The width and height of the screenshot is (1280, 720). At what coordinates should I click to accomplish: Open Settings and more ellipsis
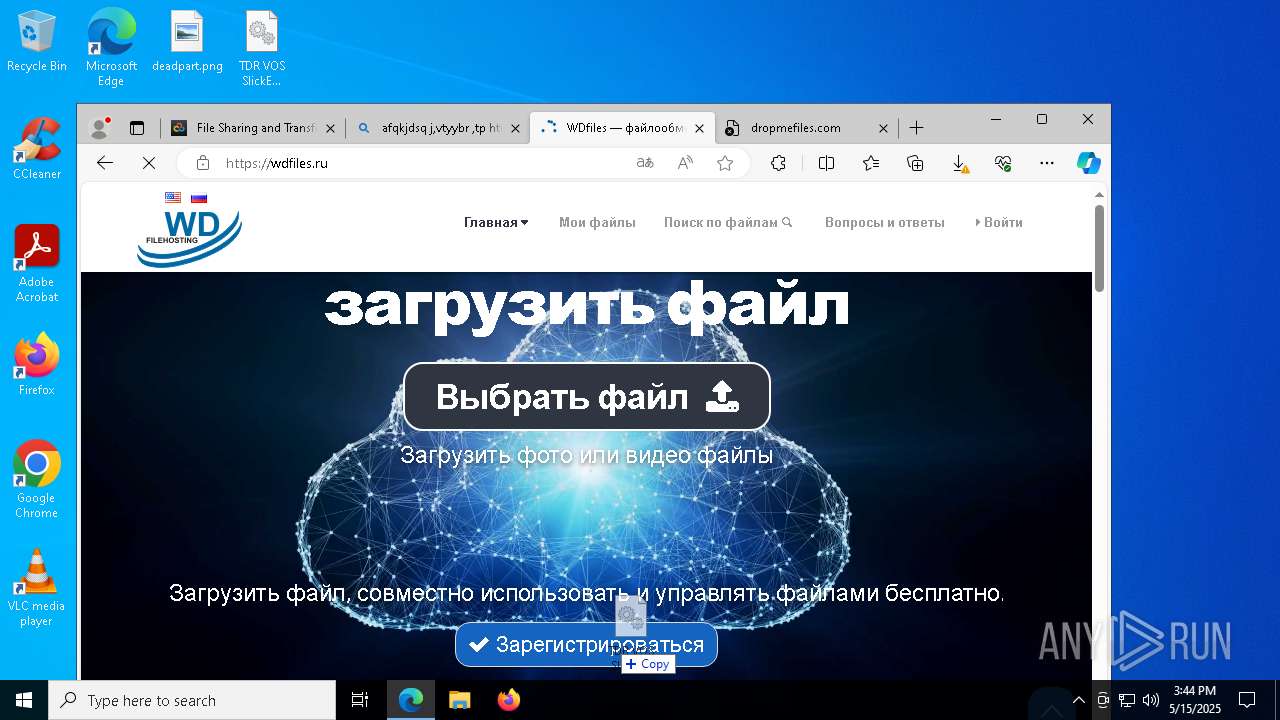coord(1047,163)
